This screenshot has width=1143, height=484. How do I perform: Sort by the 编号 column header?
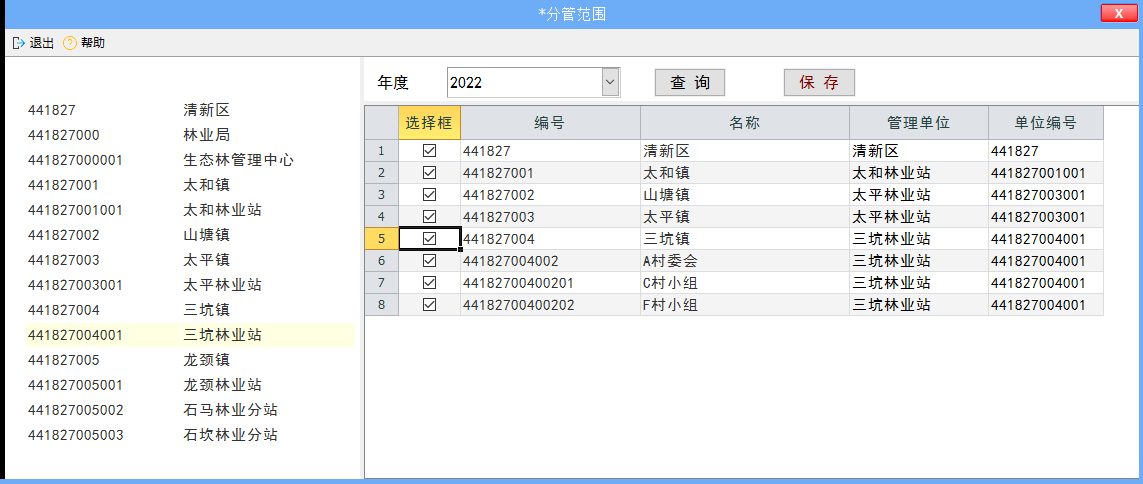[549, 123]
